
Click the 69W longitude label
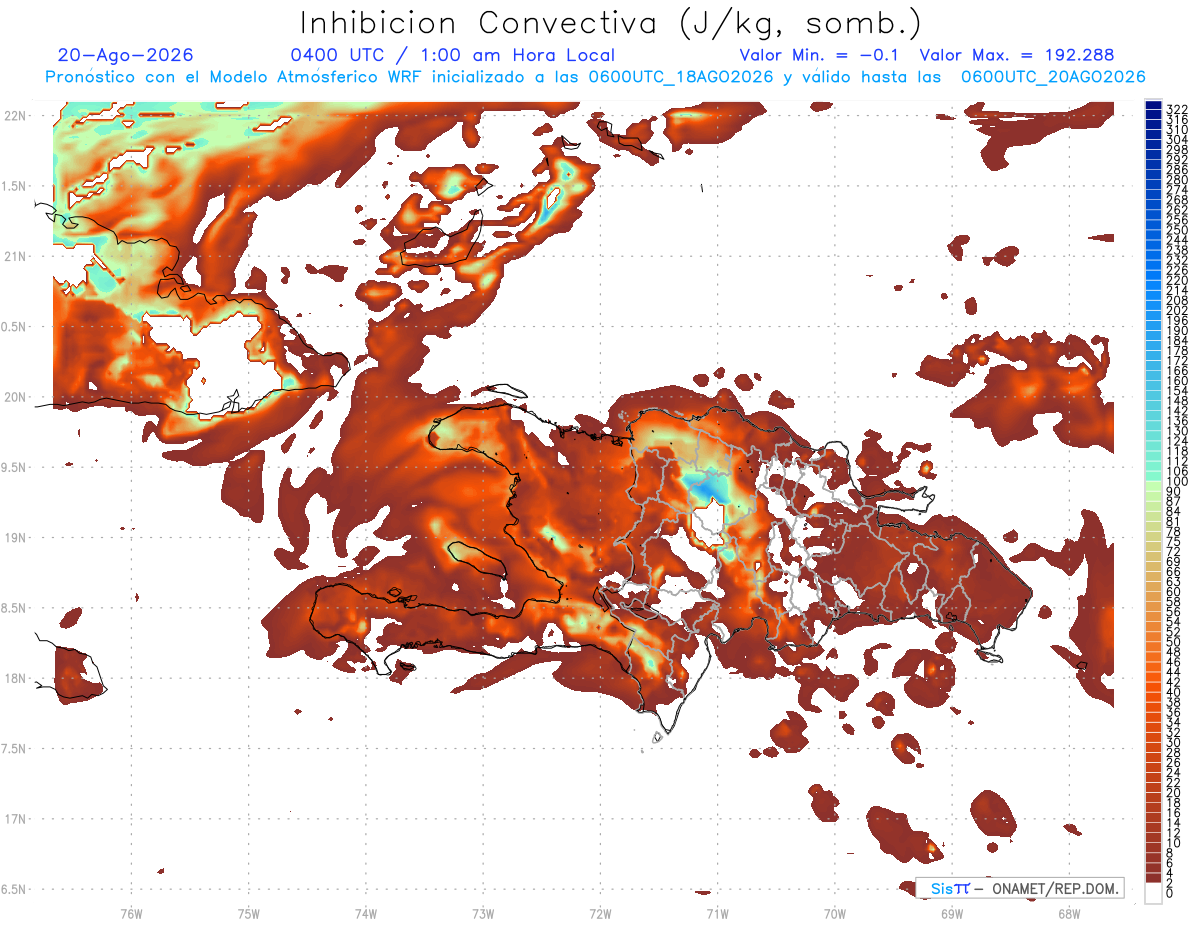[951, 912]
